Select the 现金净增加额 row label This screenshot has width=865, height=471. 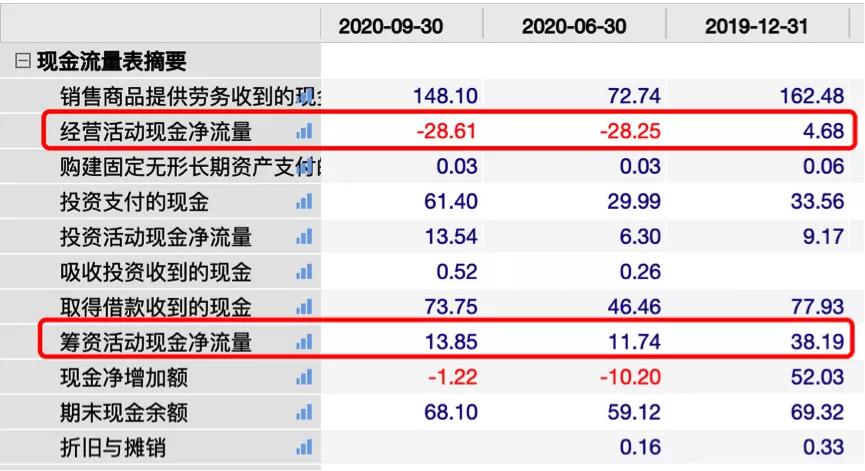[124, 378]
